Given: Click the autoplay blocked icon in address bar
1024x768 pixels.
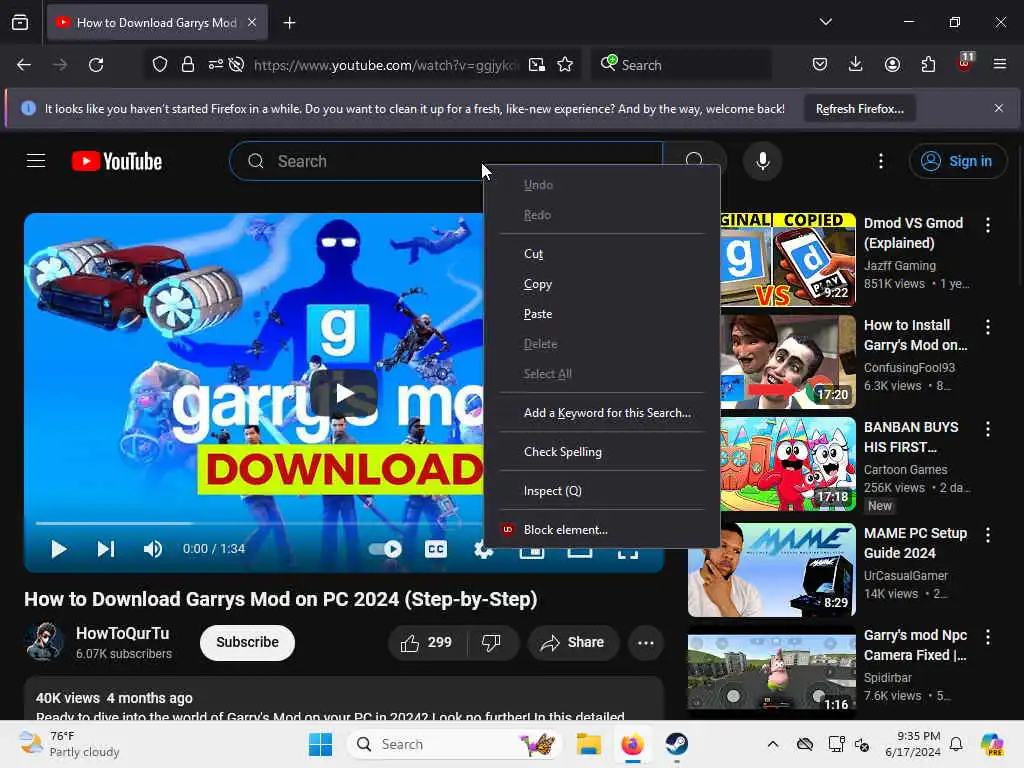Looking at the screenshot, I should [x=237, y=65].
